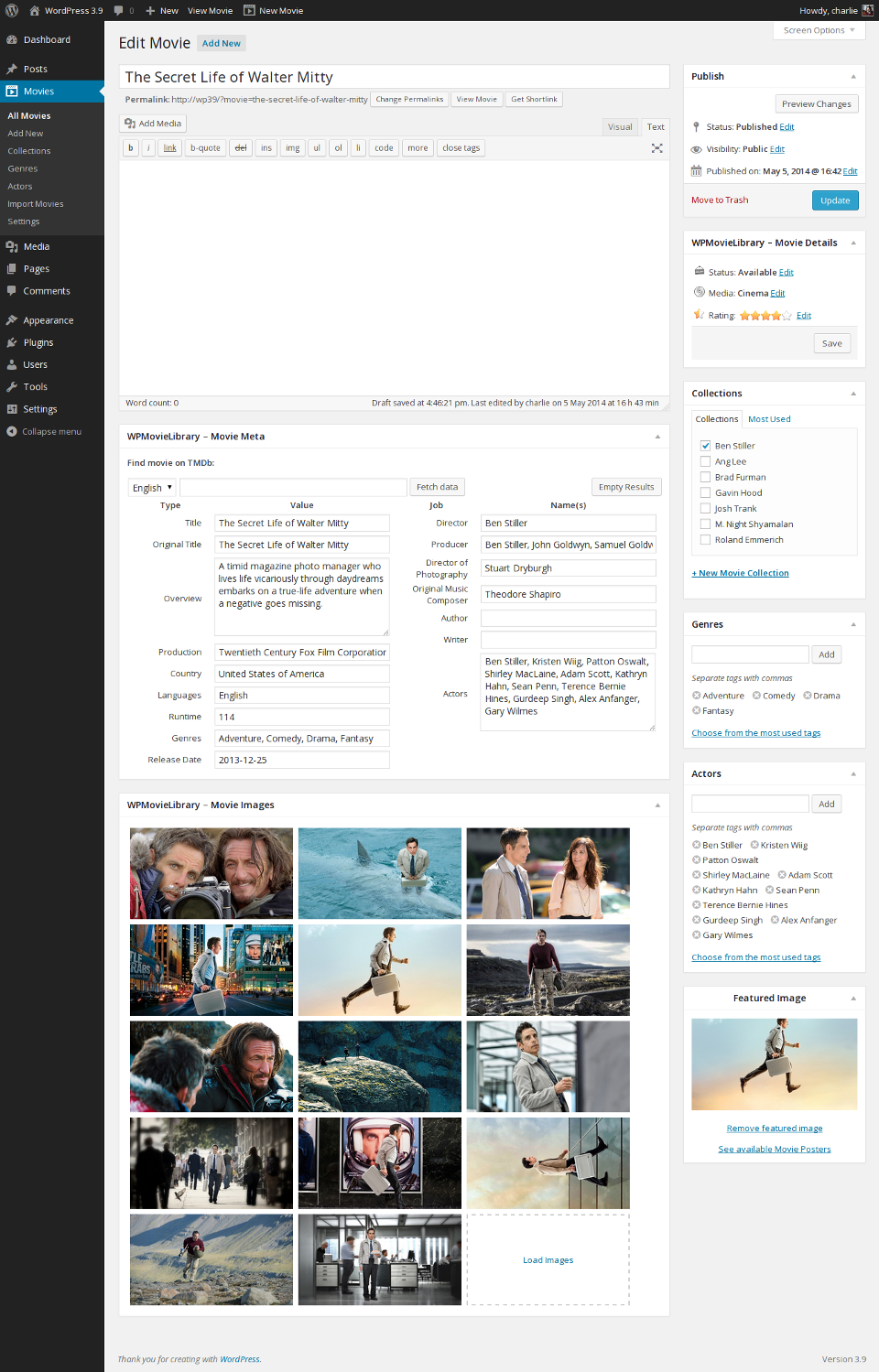Remove Kristen Wiig actor tag

pyautogui.click(x=754, y=845)
